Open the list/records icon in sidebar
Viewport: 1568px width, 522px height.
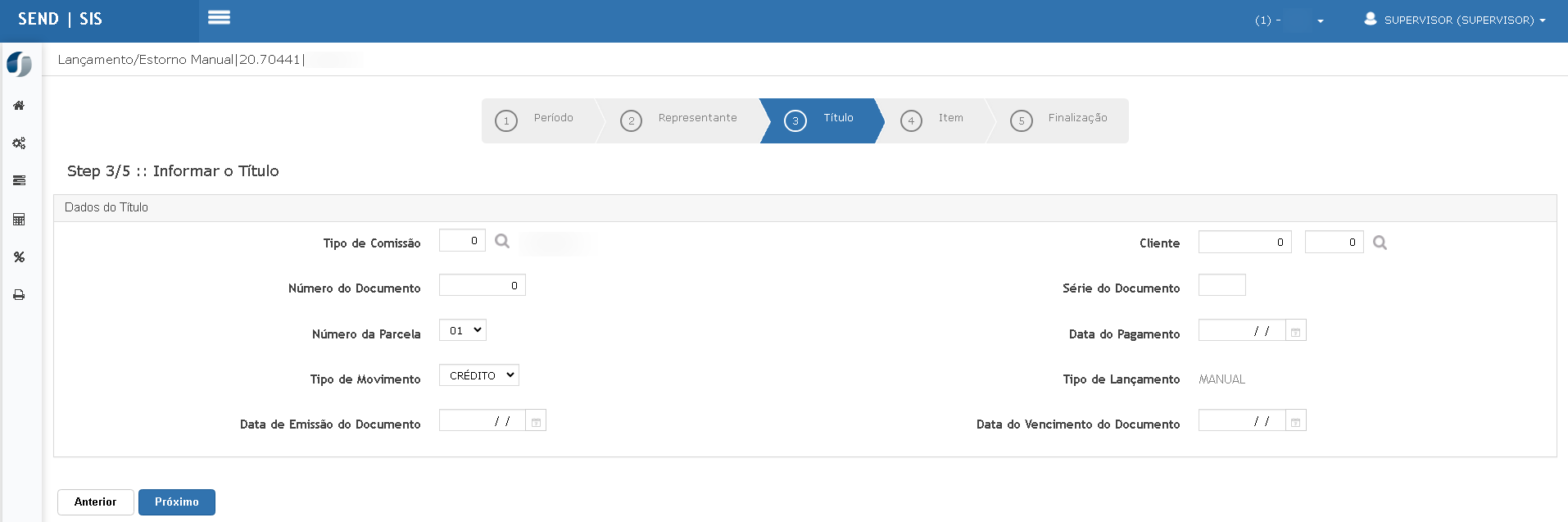coord(19,181)
